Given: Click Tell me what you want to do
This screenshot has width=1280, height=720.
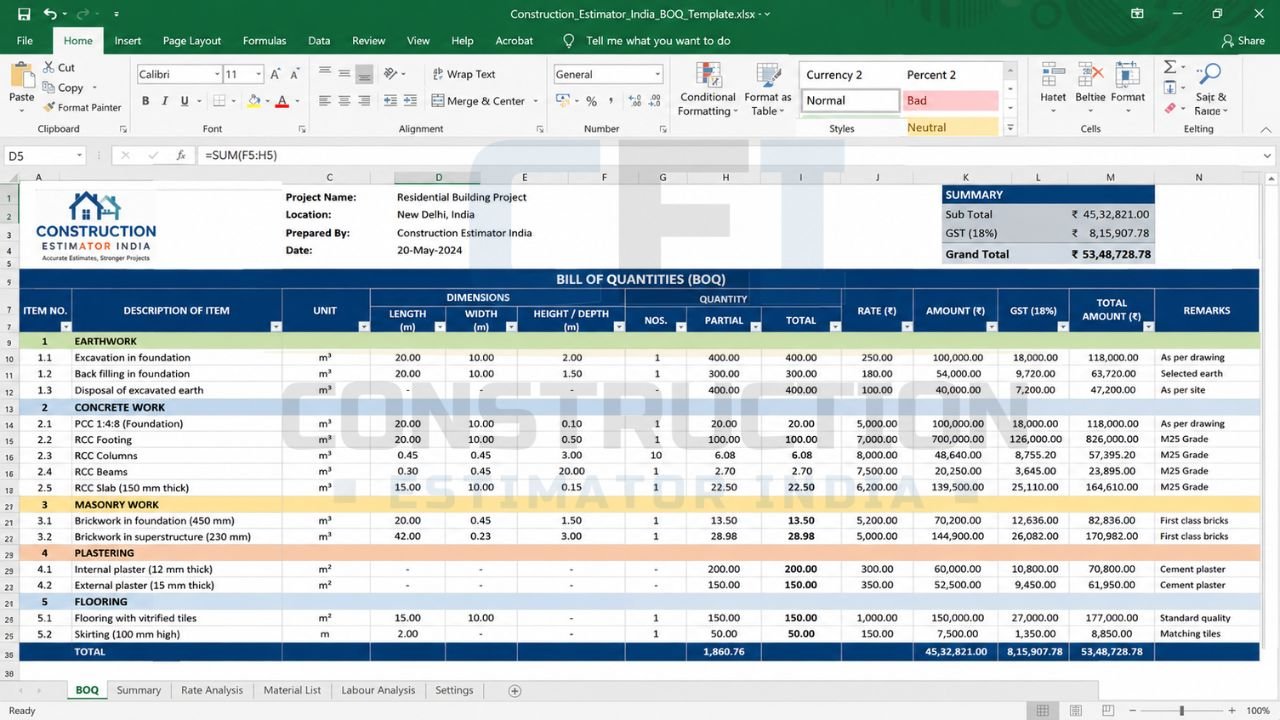Looking at the screenshot, I should pos(658,41).
